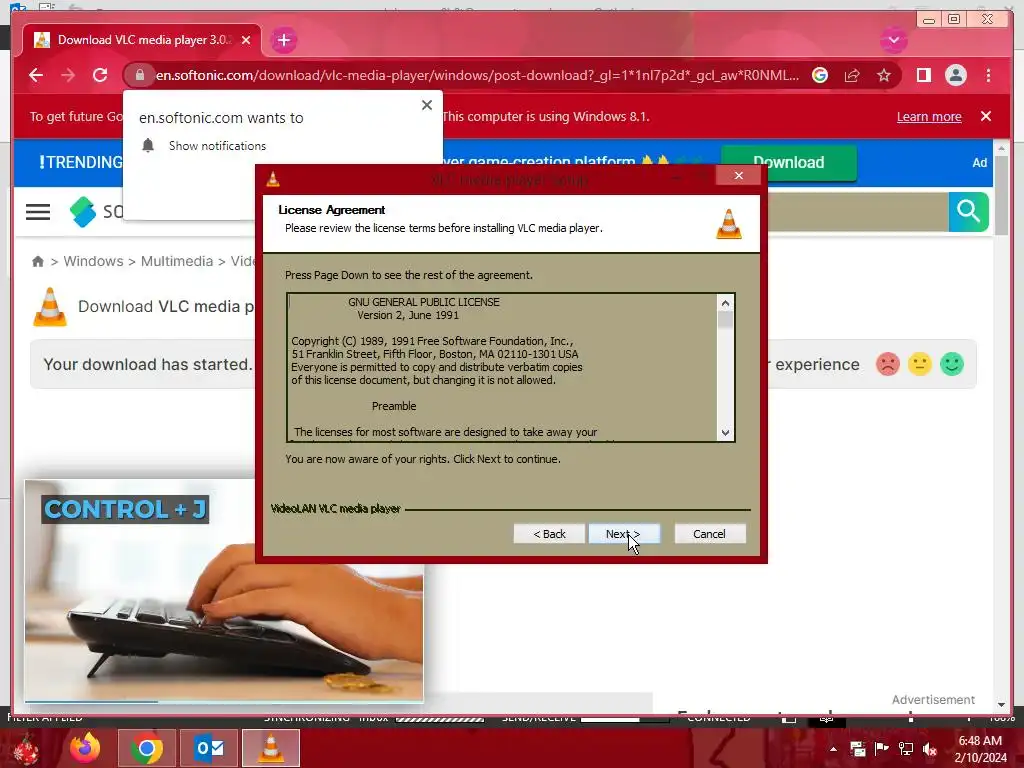
Task: Close the Download VLC tab
Action: 246,40
